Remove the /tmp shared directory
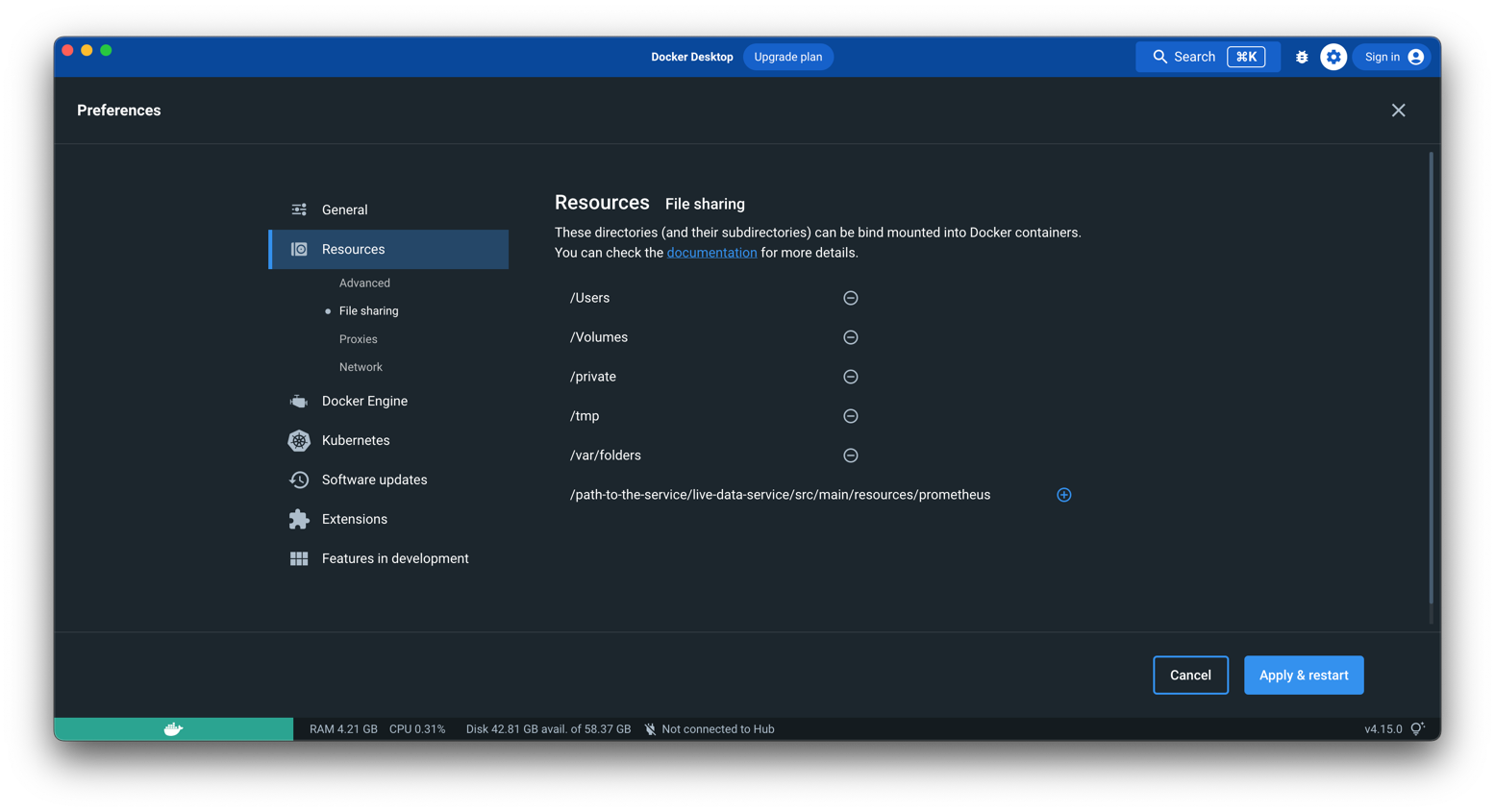The image size is (1495, 812). tap(850, 416)
